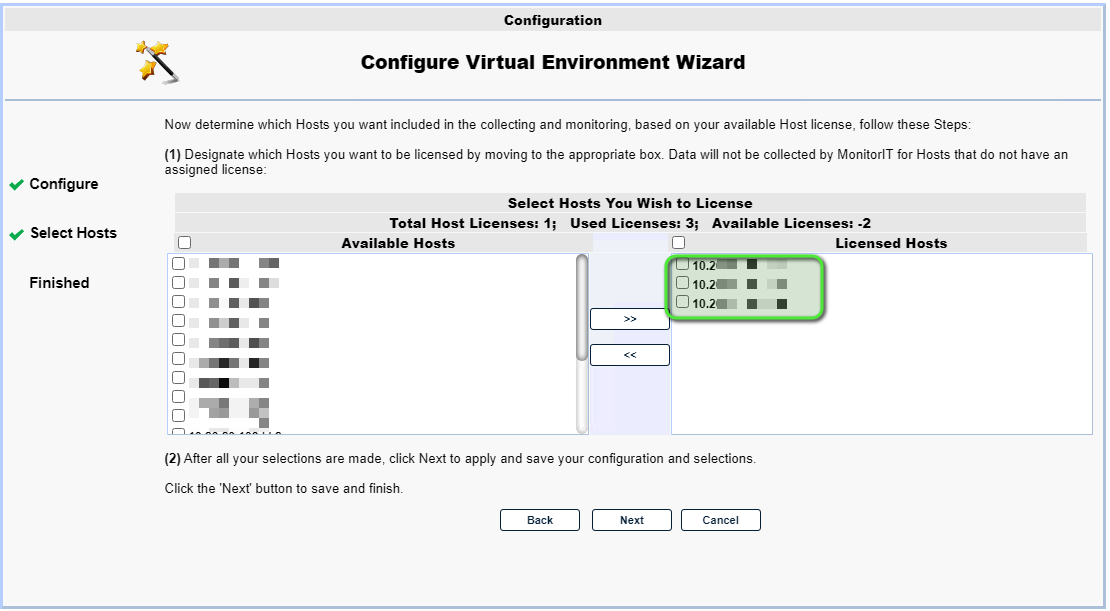Check the second host in Licensed Hosts
Screen dimensions: 1110x611
(x=682, y=283)
